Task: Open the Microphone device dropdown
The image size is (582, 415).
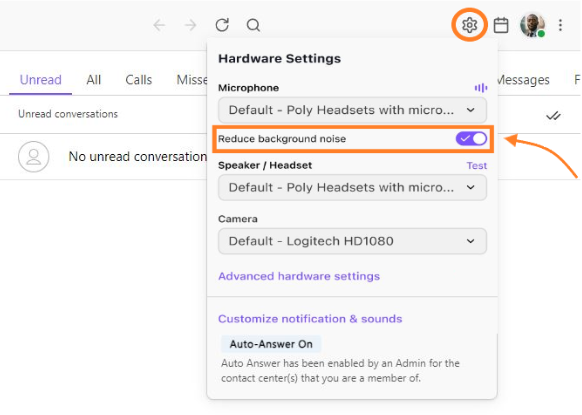Action: pos(352,110)
